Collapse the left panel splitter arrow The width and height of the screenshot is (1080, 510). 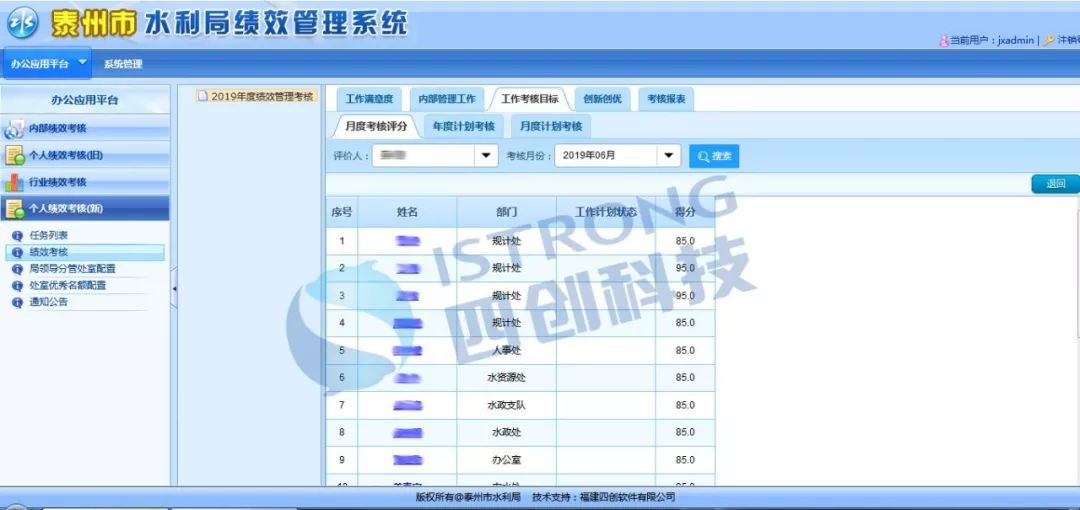click(x=174, y=287)
